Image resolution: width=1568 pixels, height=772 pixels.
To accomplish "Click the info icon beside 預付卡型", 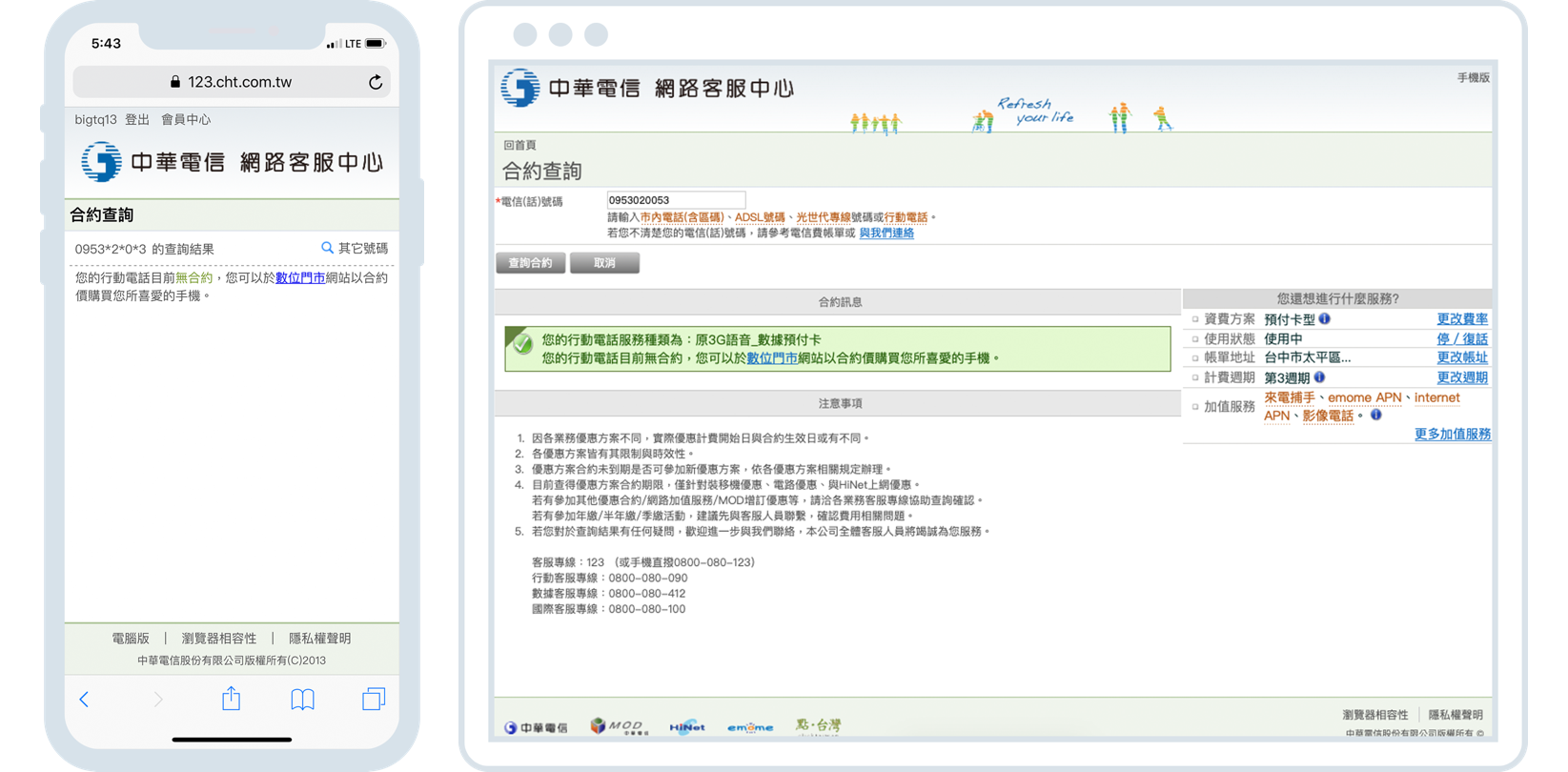I will (1325, 319).
